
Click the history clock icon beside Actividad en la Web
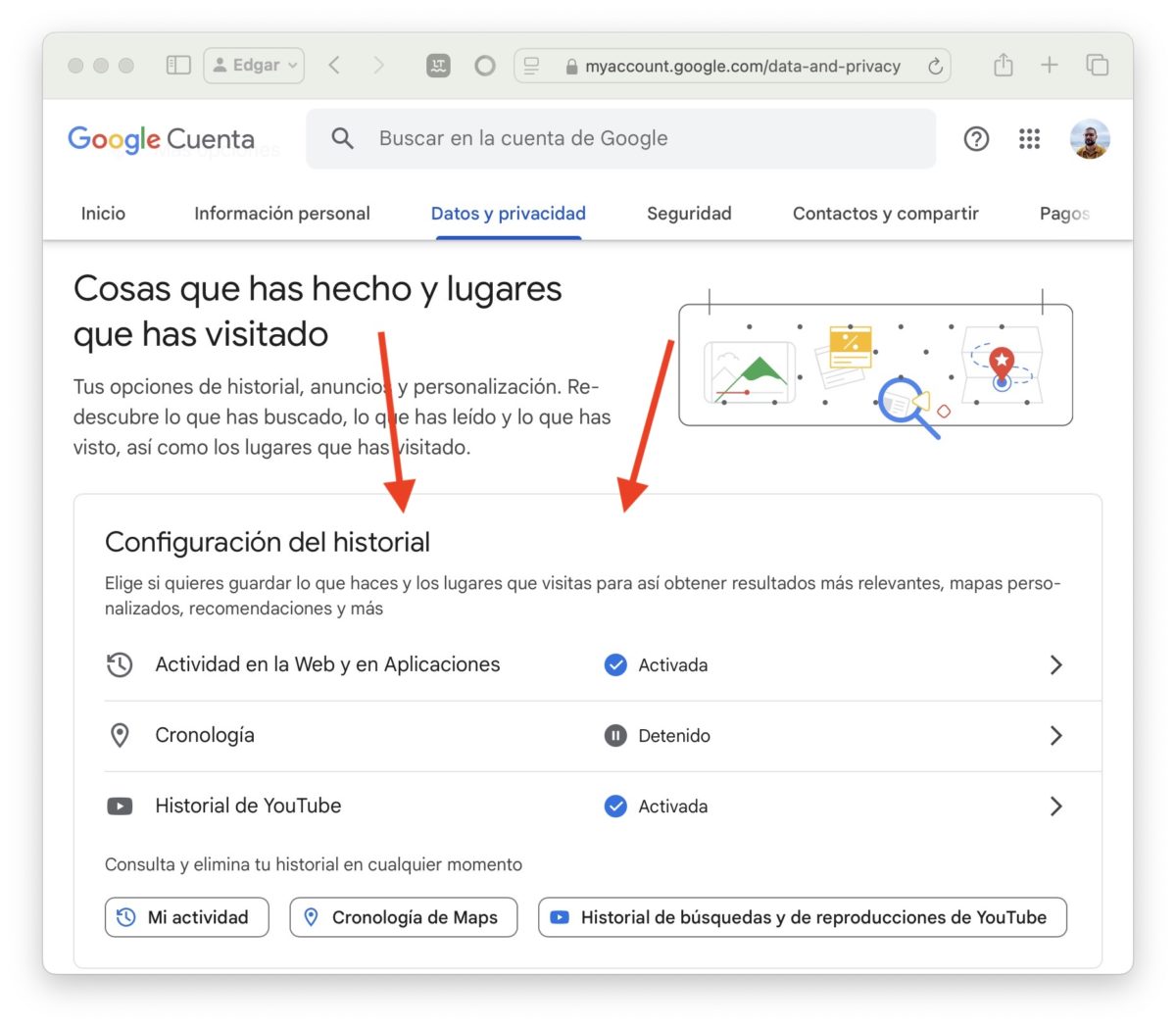120,665
